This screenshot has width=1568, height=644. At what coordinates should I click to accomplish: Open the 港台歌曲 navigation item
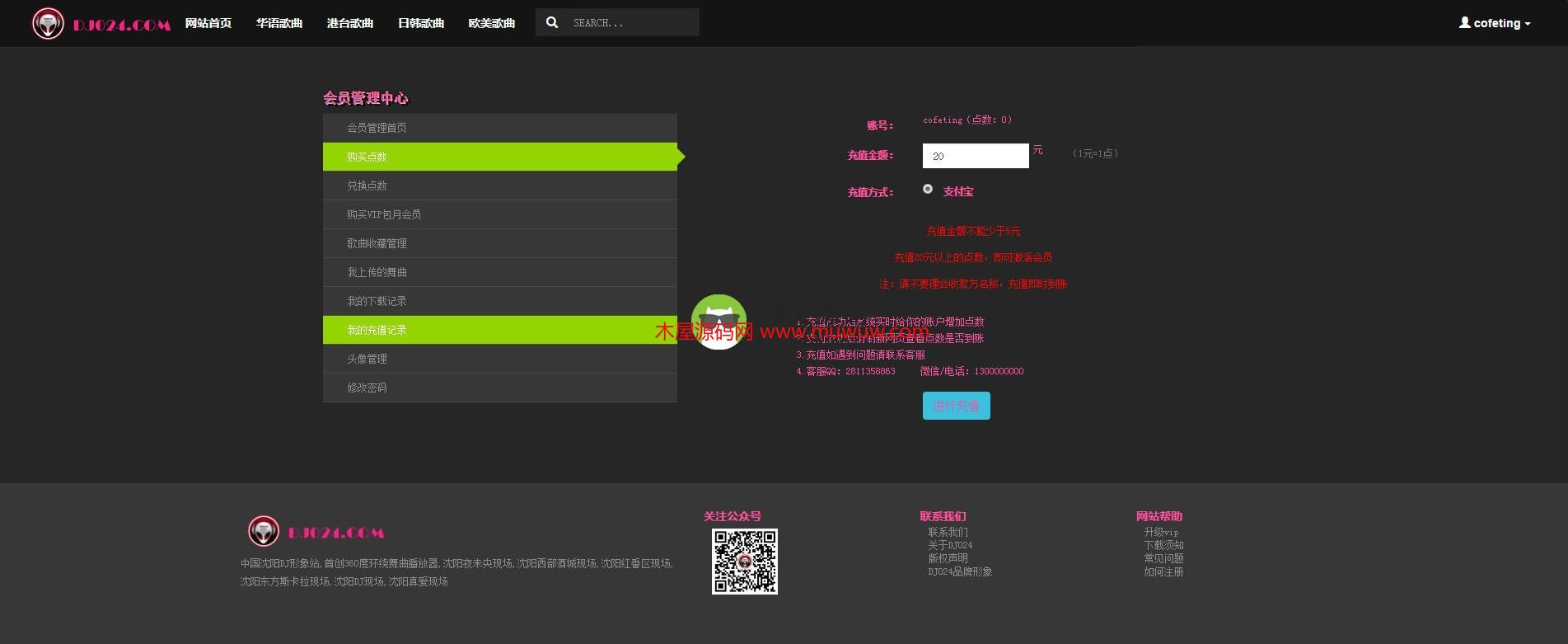click(x=349, y=23)
